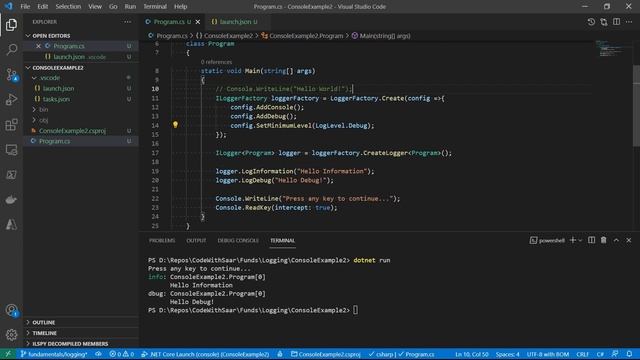This screenshot has height=360, width=640.
Task: Click Open Changes icon in editor toolbar
Action: [604, 22]
